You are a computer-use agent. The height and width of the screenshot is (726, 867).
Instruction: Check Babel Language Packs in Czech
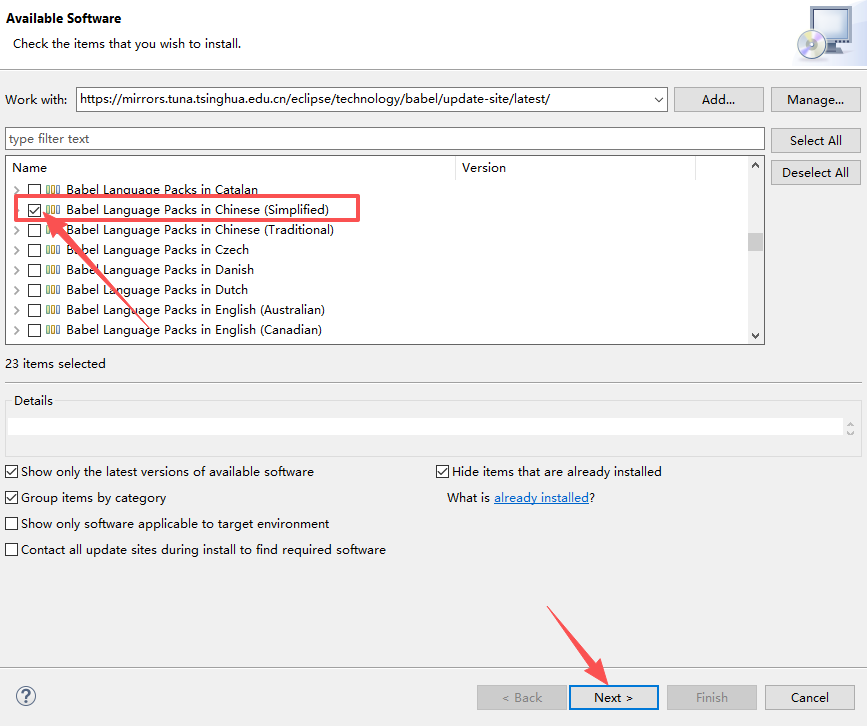click(x=34, y=250)
